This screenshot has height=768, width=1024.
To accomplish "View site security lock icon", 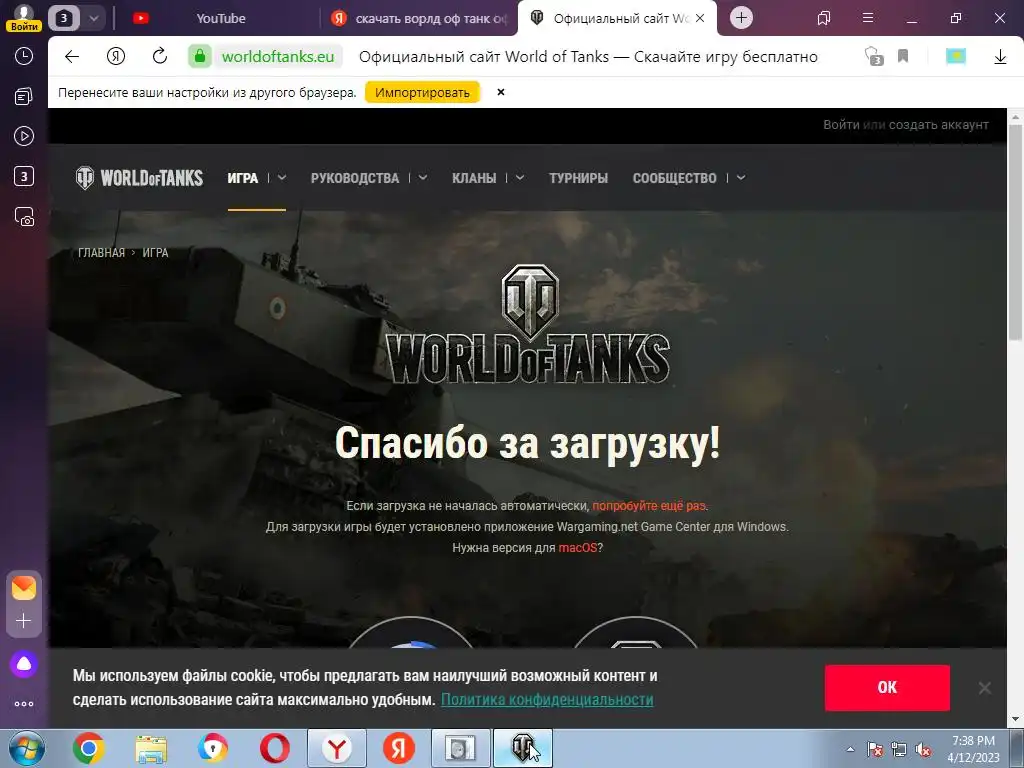I will click(200, 57).
